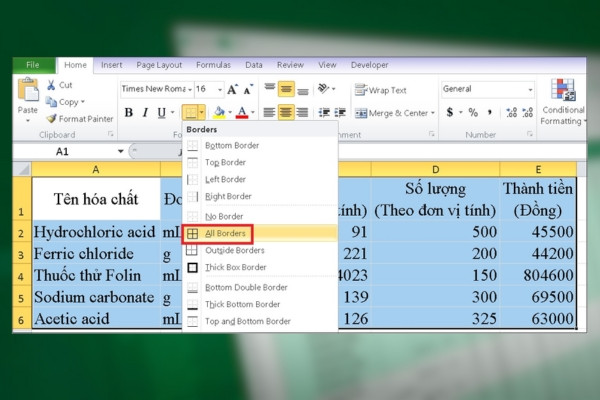Click the Select All corner button
The height and width of the screenshot is (400, 600).
22,169
